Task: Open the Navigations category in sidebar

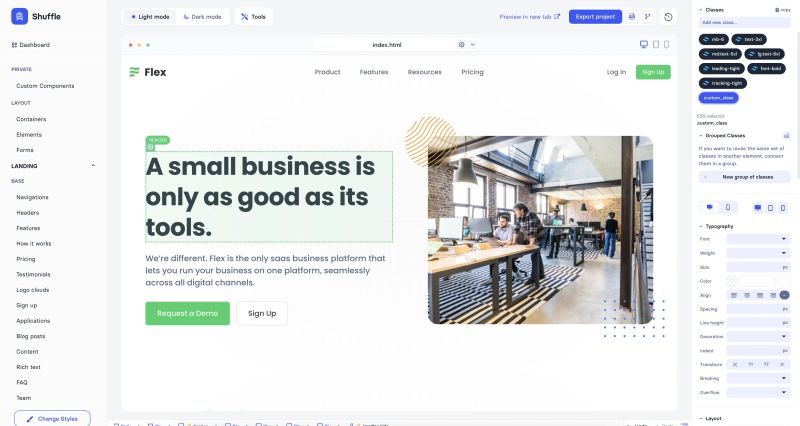Action: pyautogui.click(x=32, y=197)
